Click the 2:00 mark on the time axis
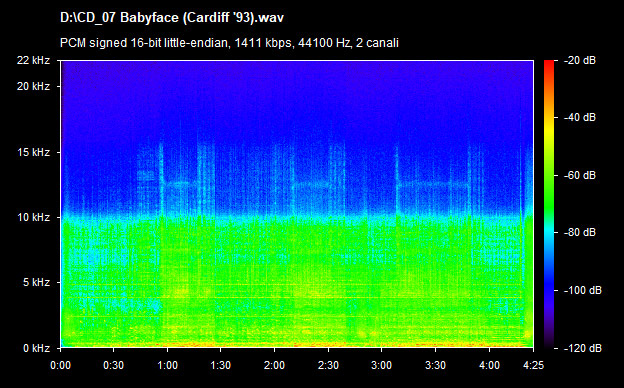The height and width of the screenshot is (388, 624). coord(275,365)
